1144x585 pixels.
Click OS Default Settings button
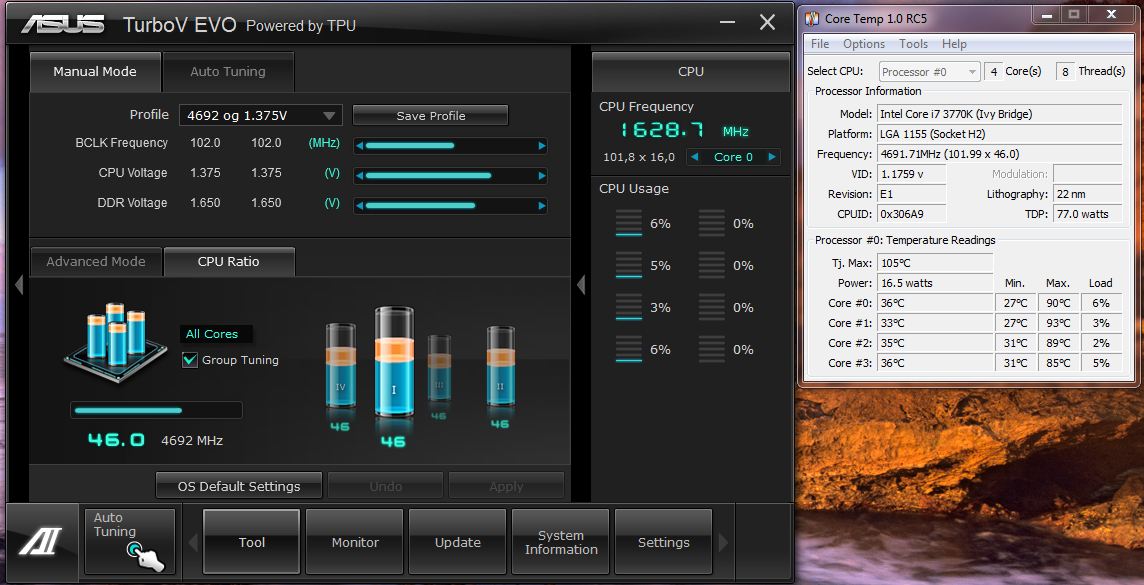click(239, 486)
